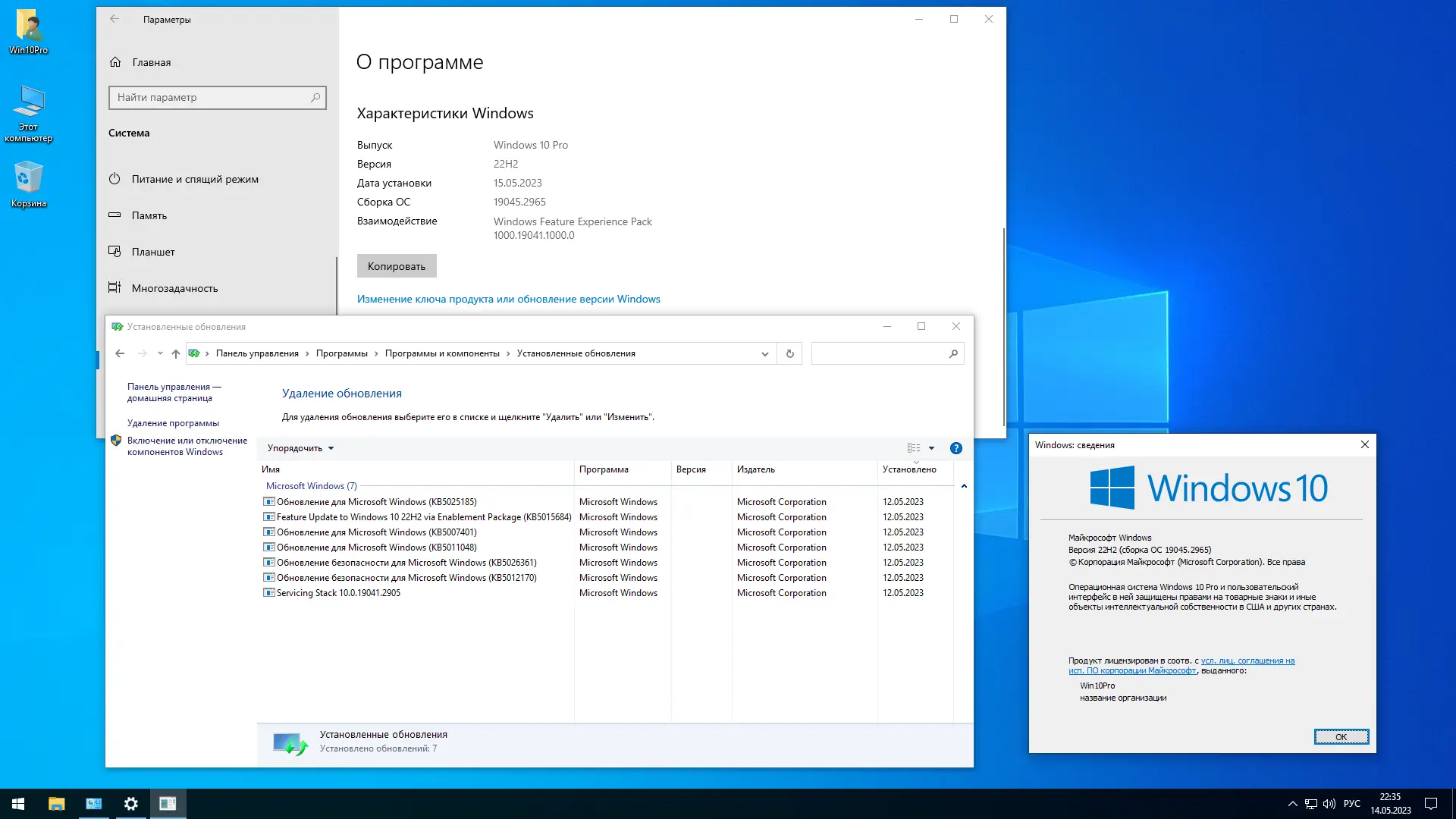The width and height of the screenshot is (1456, 819).
Task: Open the volume speaker tray icon
Action: click(x=1329, y=804)
